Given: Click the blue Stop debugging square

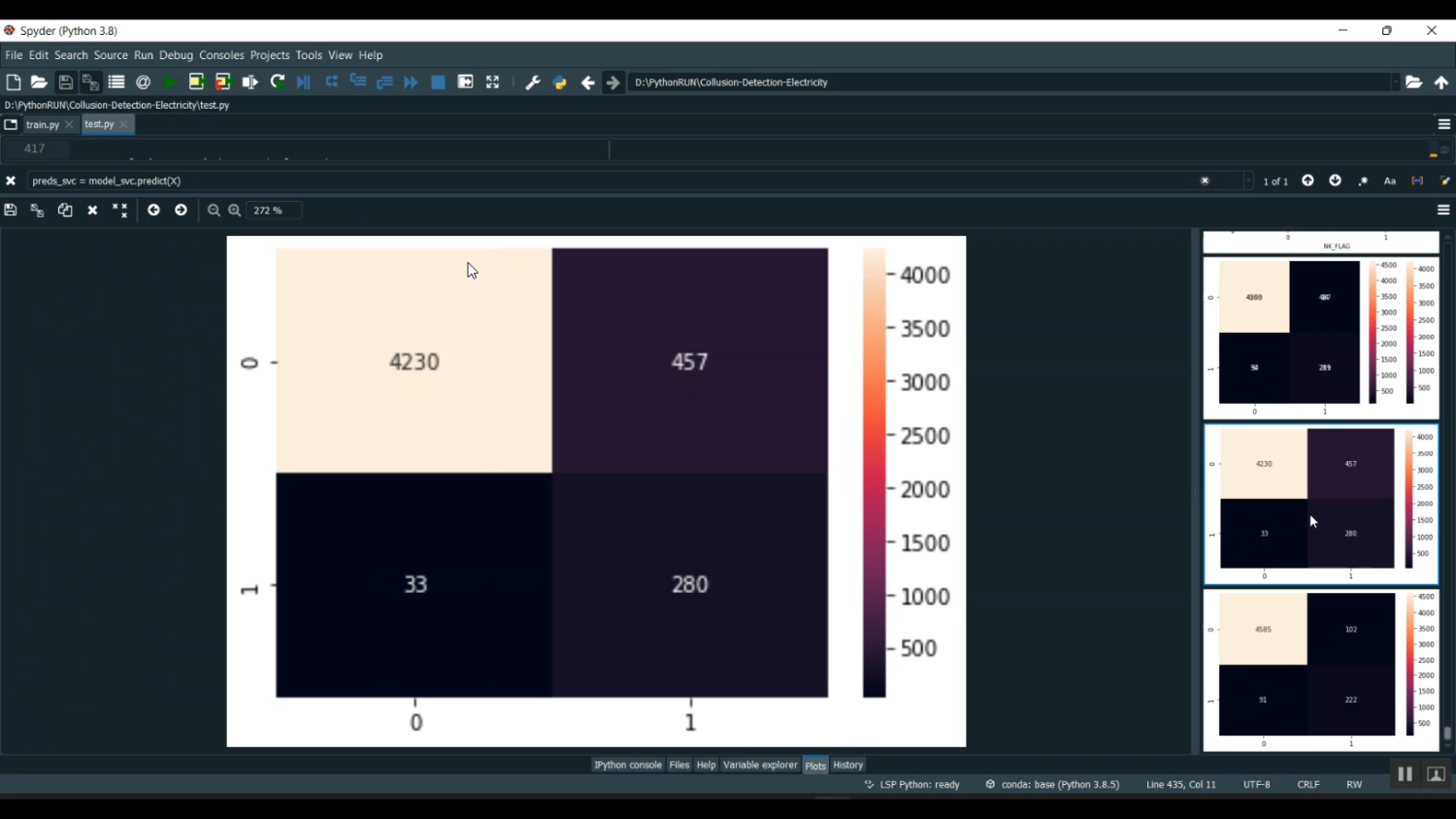Looking at the screenshot, I should coord(438,82).
